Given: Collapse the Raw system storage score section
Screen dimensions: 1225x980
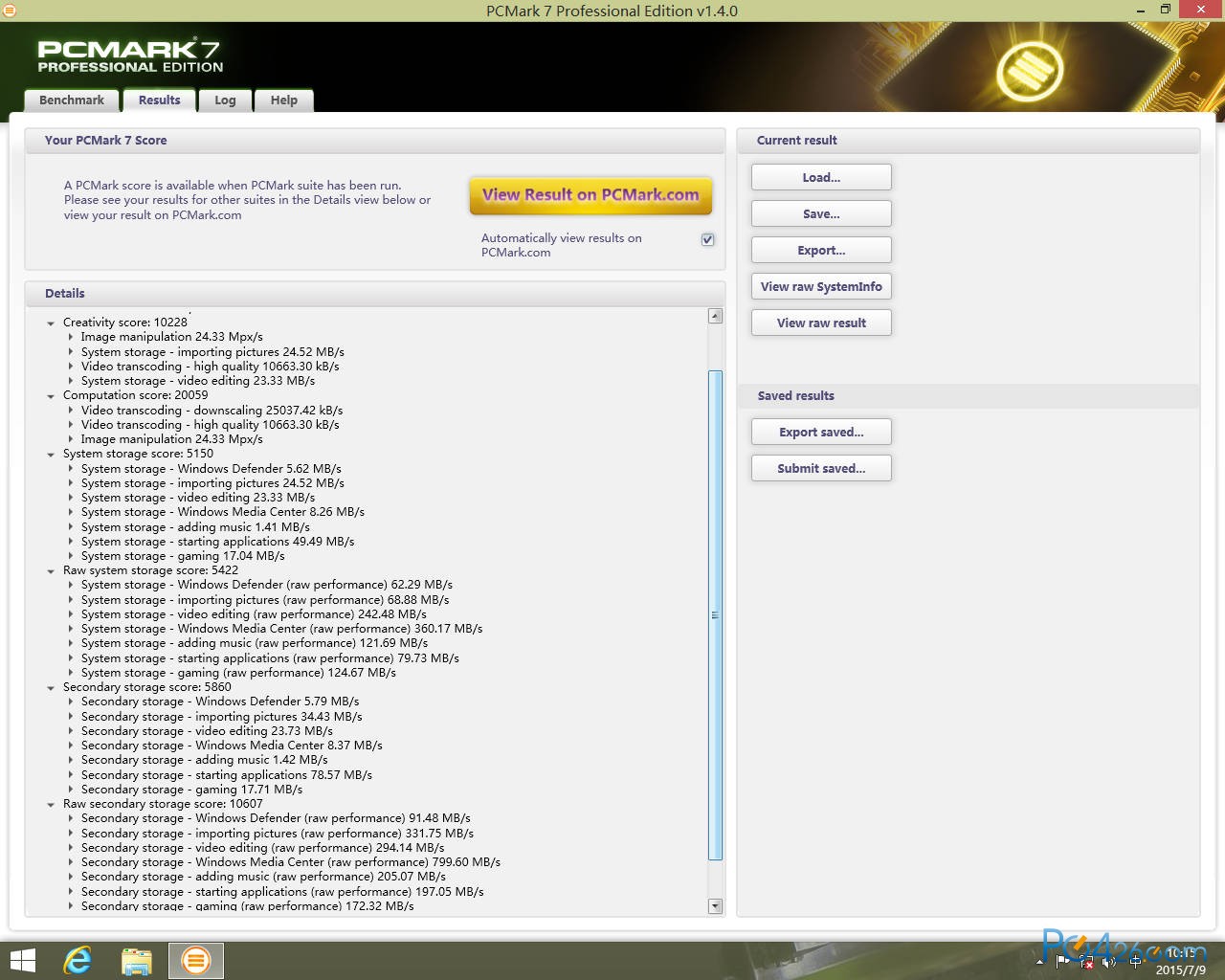Looking at the screenshot, I should 51,571.
